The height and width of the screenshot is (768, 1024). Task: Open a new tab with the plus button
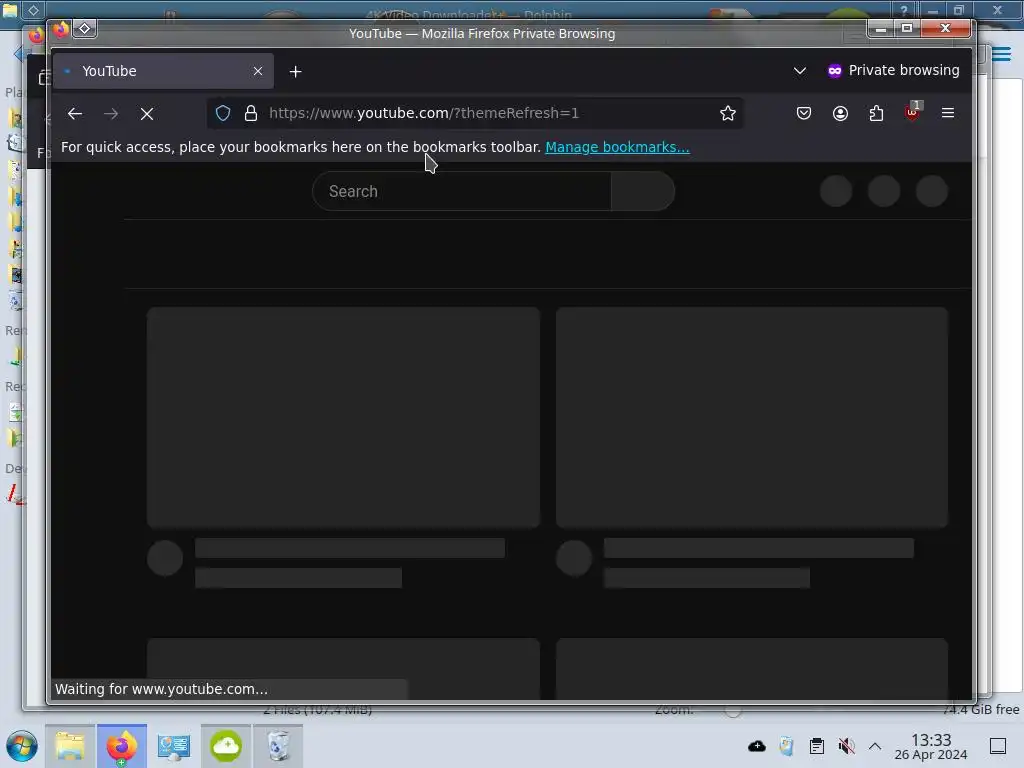(295, 71)
